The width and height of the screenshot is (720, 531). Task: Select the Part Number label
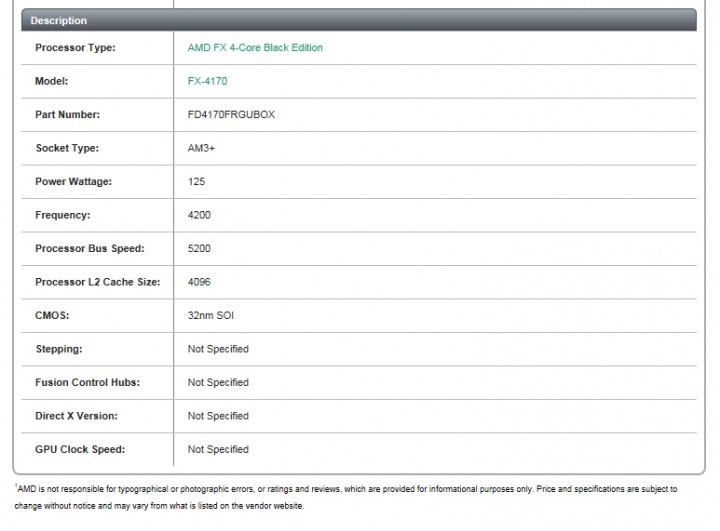pos(67,115)
